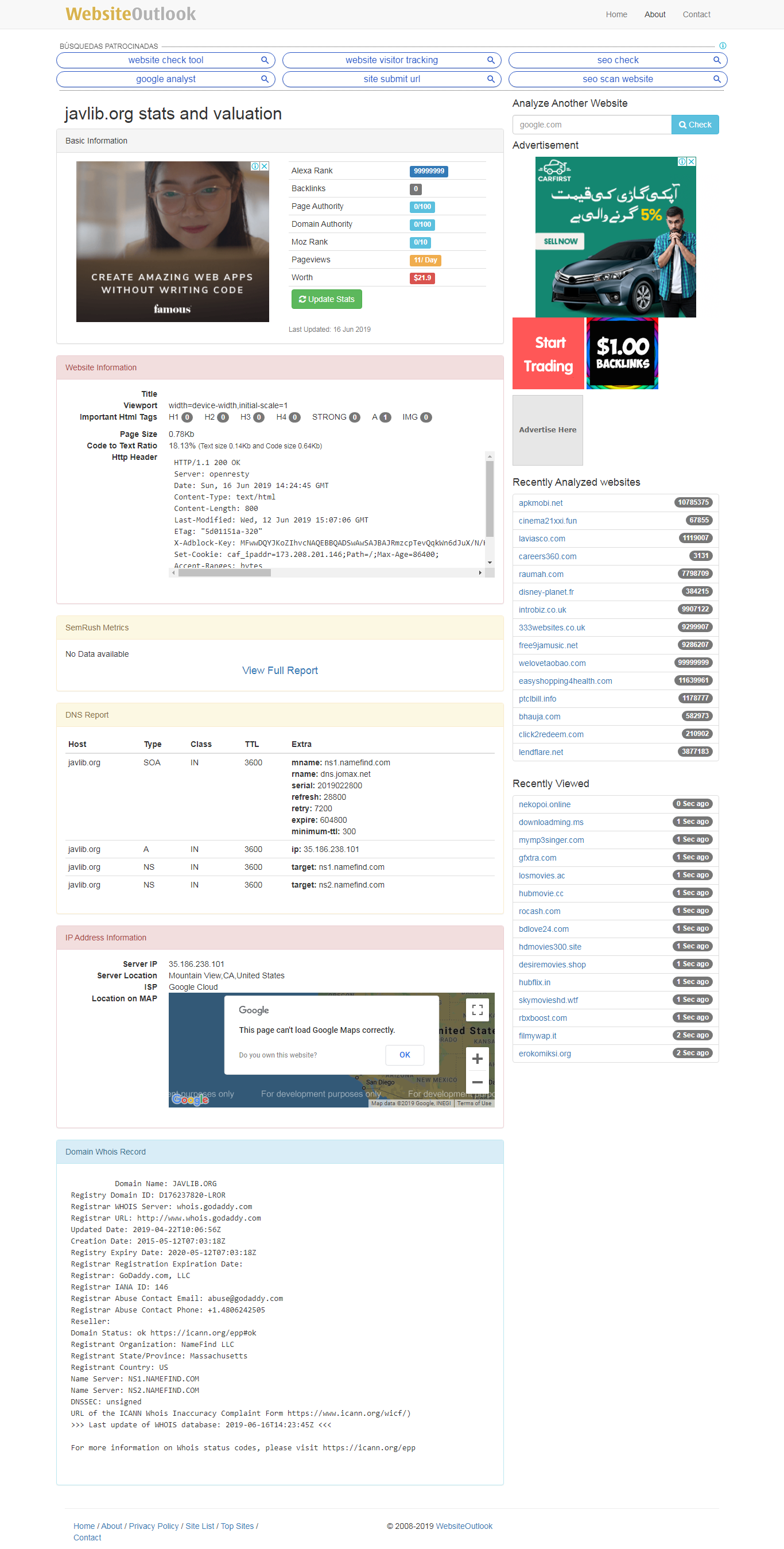Click the Start Trading ad tile

[548, 354]
